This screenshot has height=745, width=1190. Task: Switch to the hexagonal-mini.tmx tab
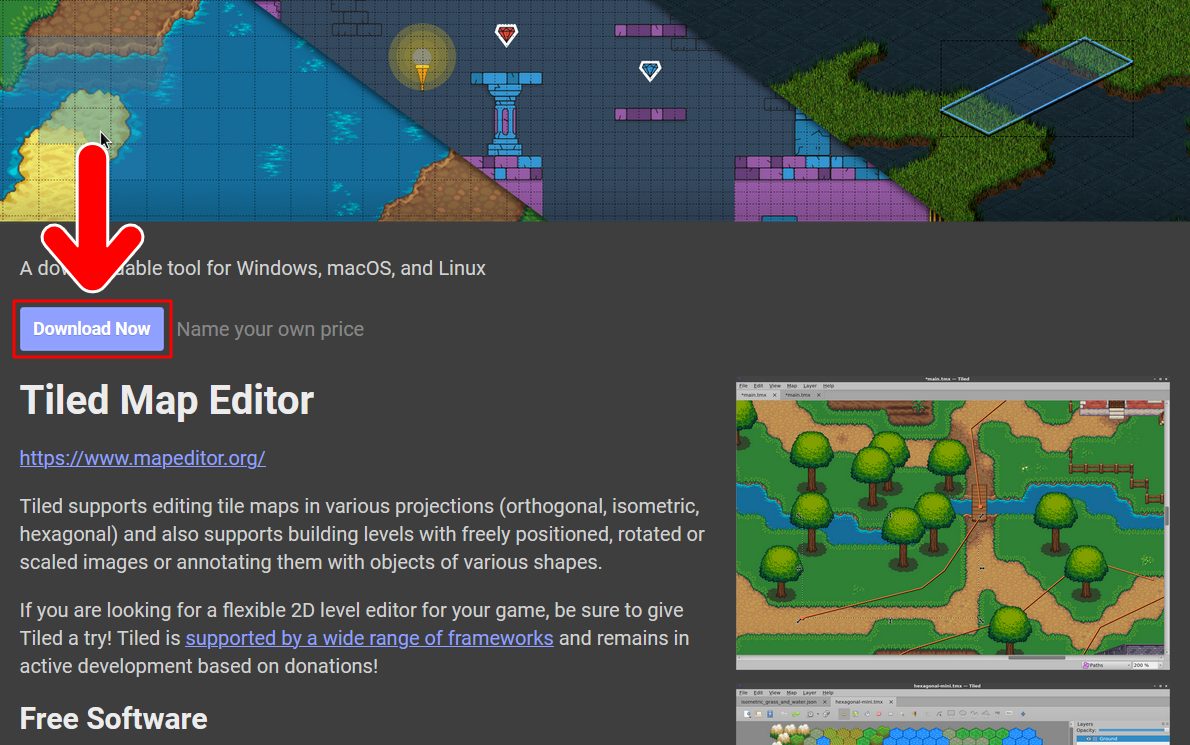(x=858, y=701)
